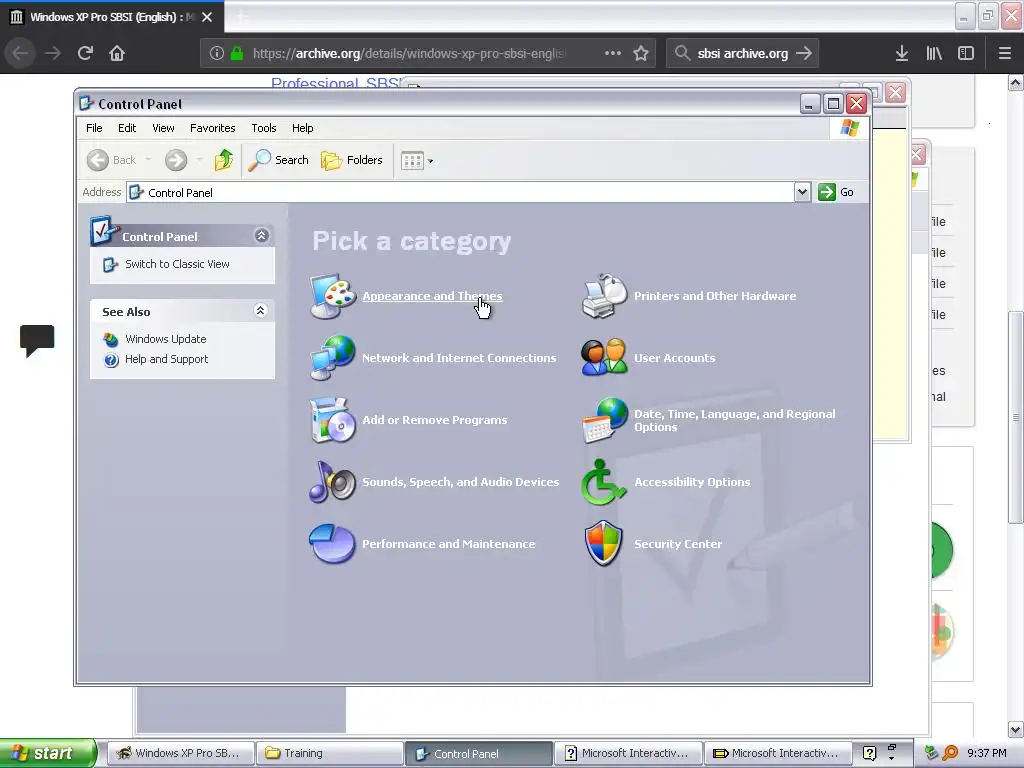Click the Firefox search box
Screen dimensions: 1024x768
pos(743,53)
